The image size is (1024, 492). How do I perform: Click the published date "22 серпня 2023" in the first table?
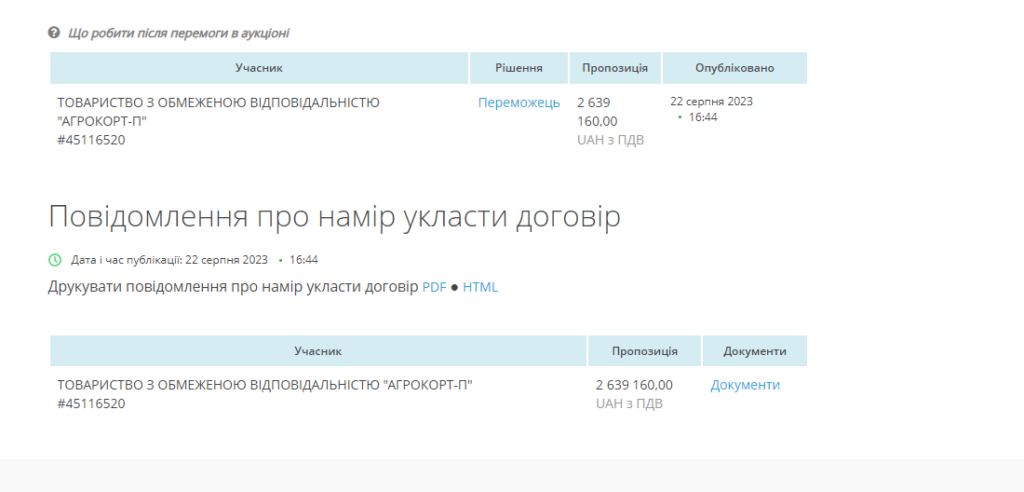pyautogui.click(x=711, y=101)
